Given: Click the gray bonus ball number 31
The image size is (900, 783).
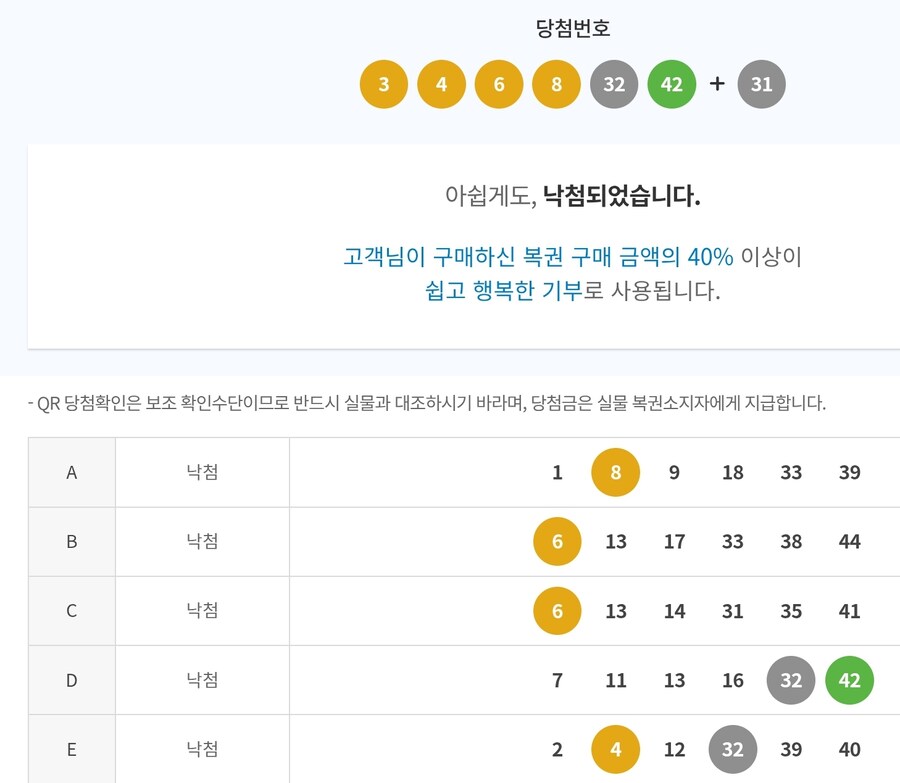Looking at the screenshot, I should [762, 84].
